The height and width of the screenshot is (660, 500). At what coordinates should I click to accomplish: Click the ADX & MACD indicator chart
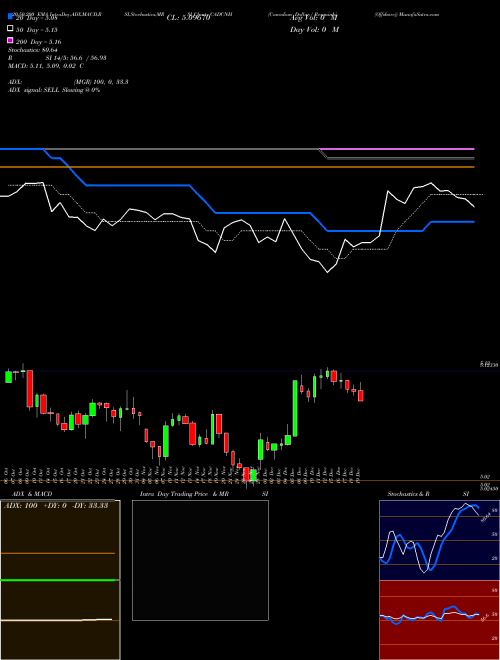[x=60, y=580]
